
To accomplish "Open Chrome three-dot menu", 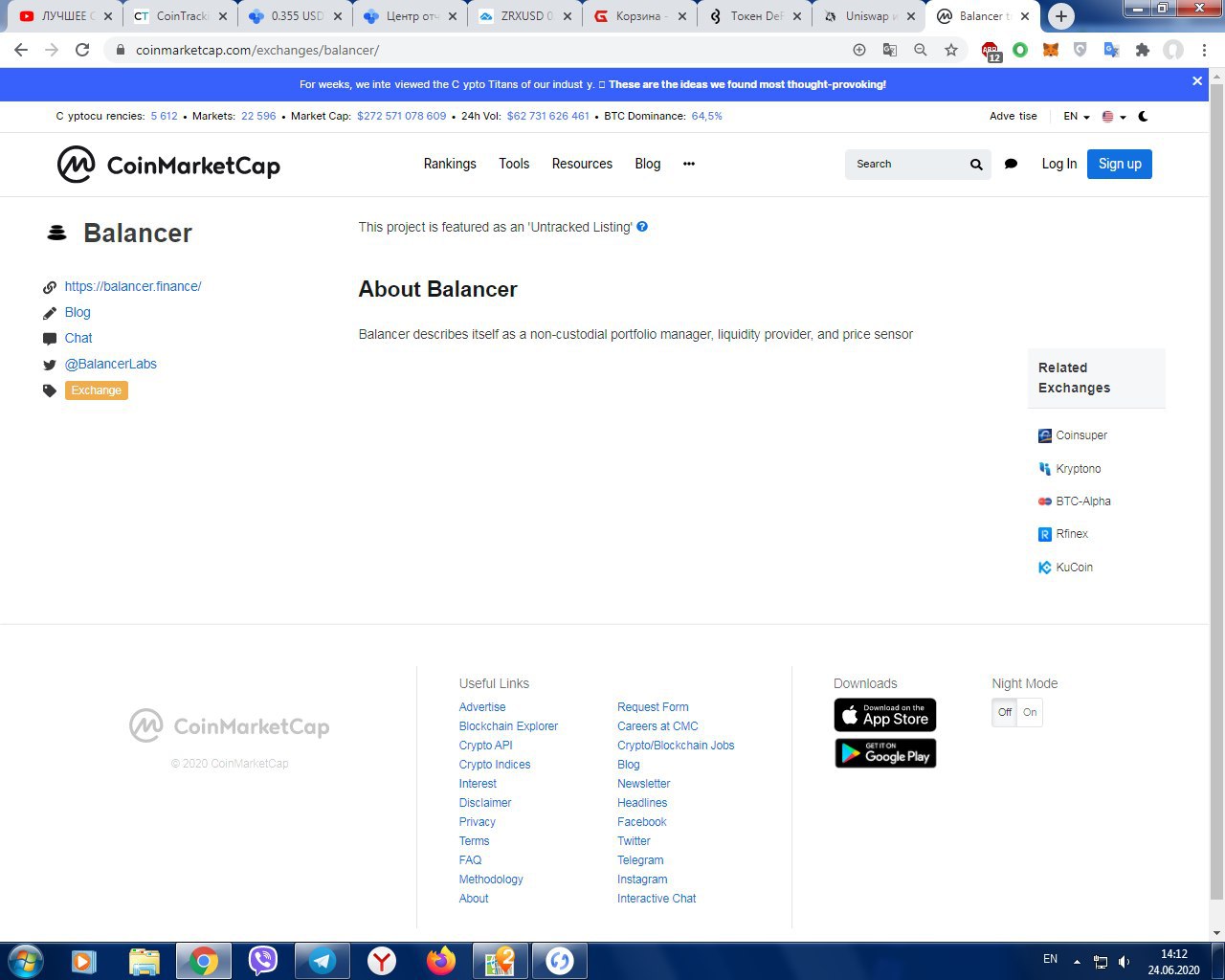I will [x=1204, y=50].
